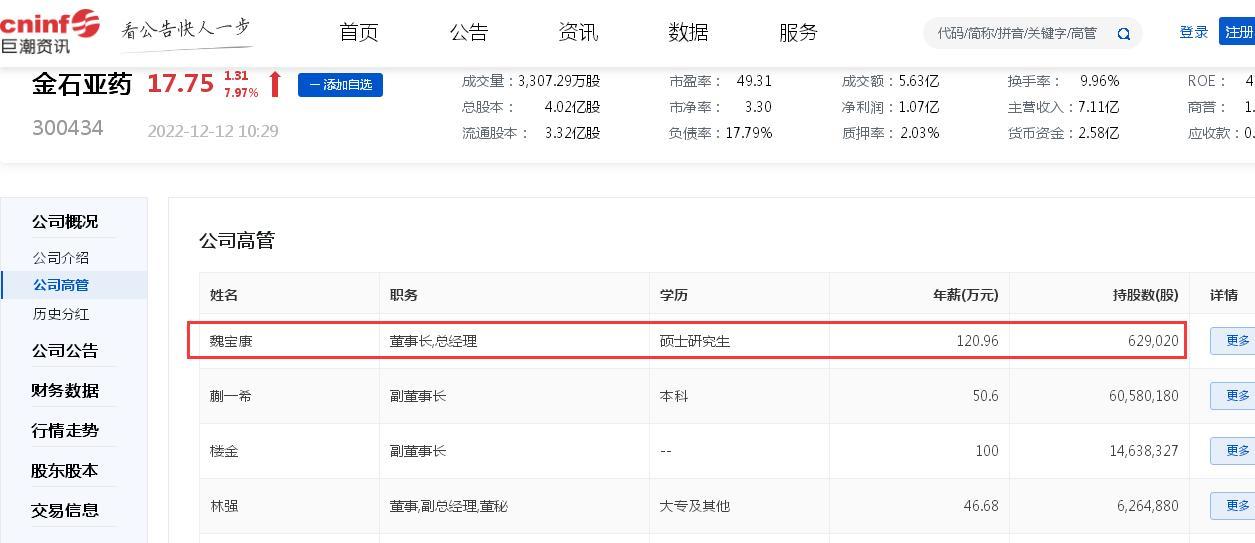Click the 大专及其他 cell
The height and width of the screenshot is (543, 1255).
pyautogui.click(x=695, y=506)
